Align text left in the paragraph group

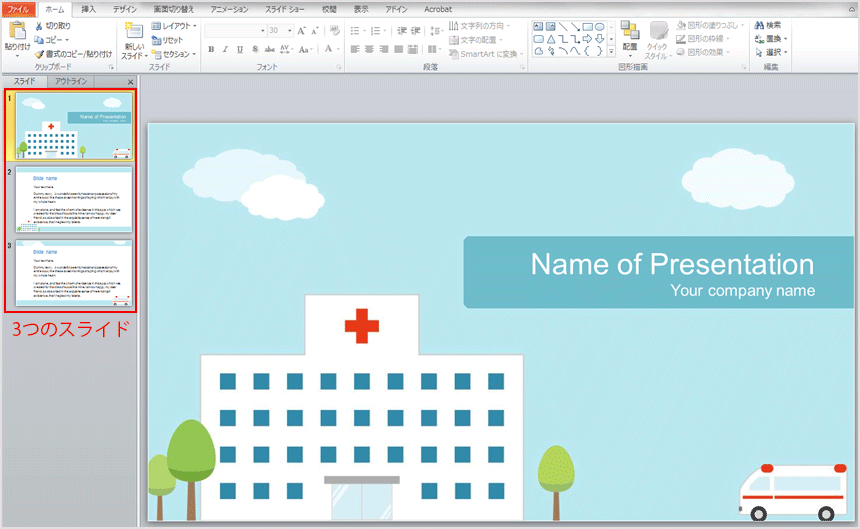pos(355,49)
